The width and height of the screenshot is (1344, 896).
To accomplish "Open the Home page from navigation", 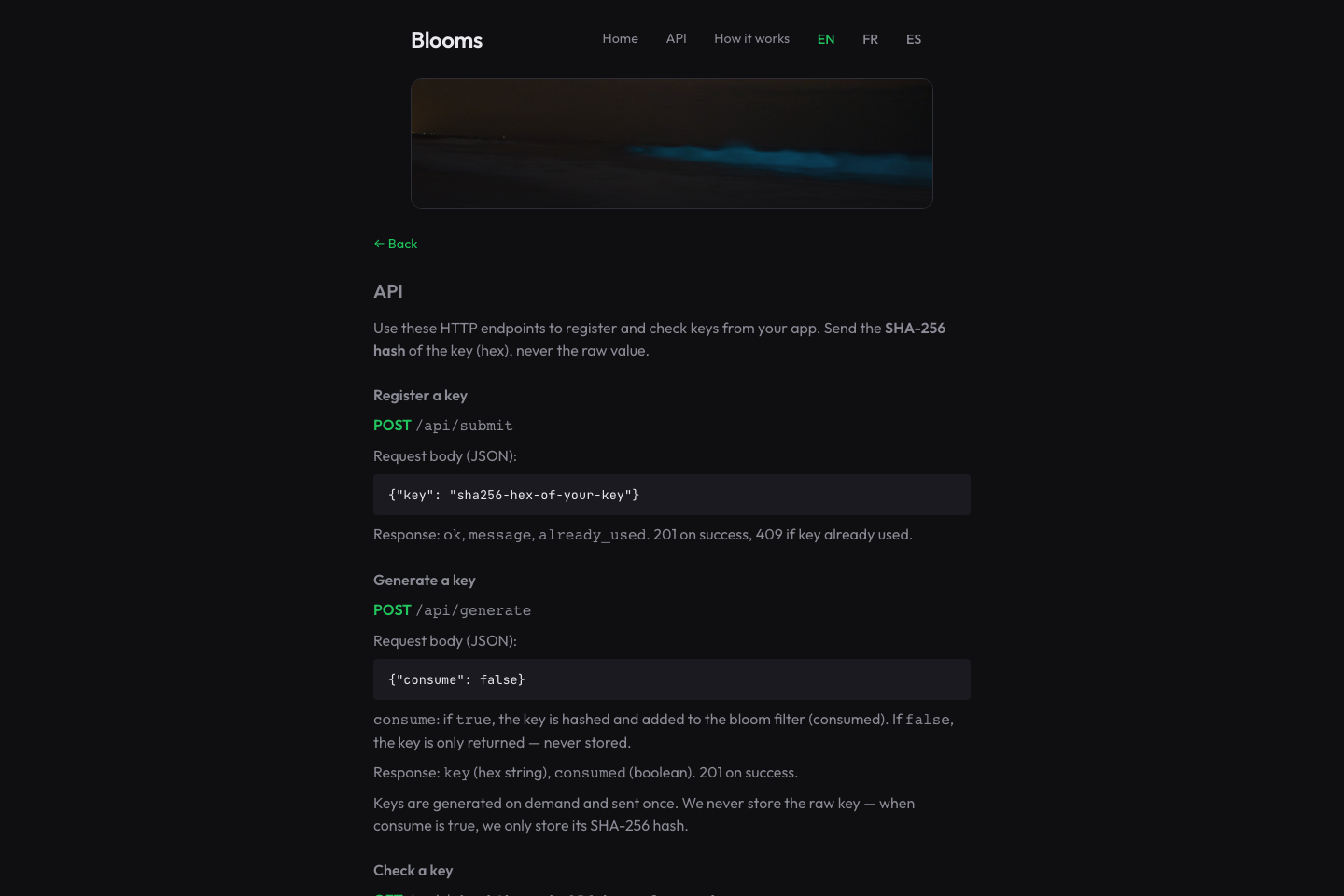I will [x=620, y=38].
